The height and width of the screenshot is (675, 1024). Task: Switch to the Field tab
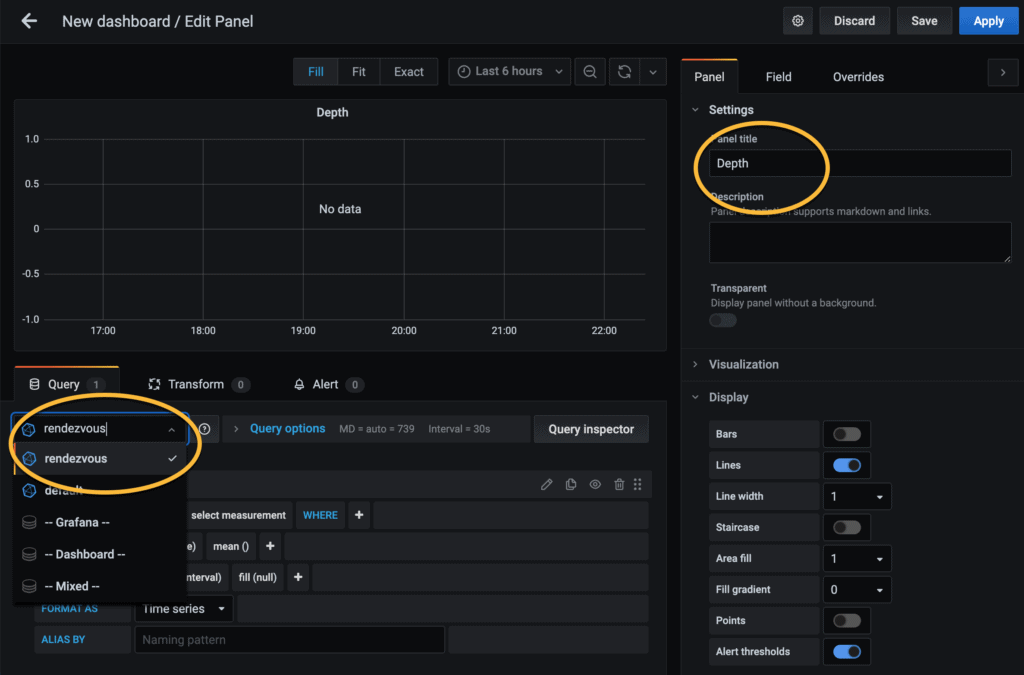click(x=778, y=77)
